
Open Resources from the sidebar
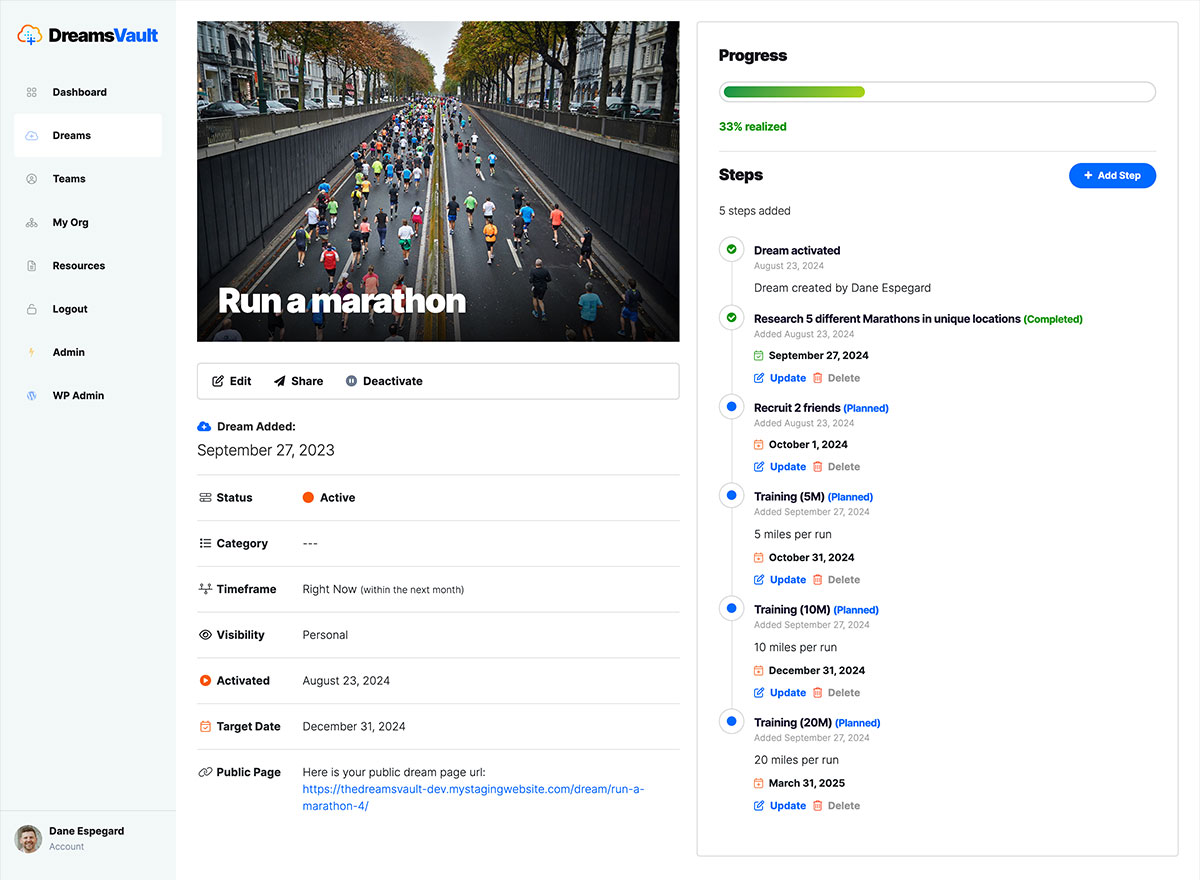point(88,266)
